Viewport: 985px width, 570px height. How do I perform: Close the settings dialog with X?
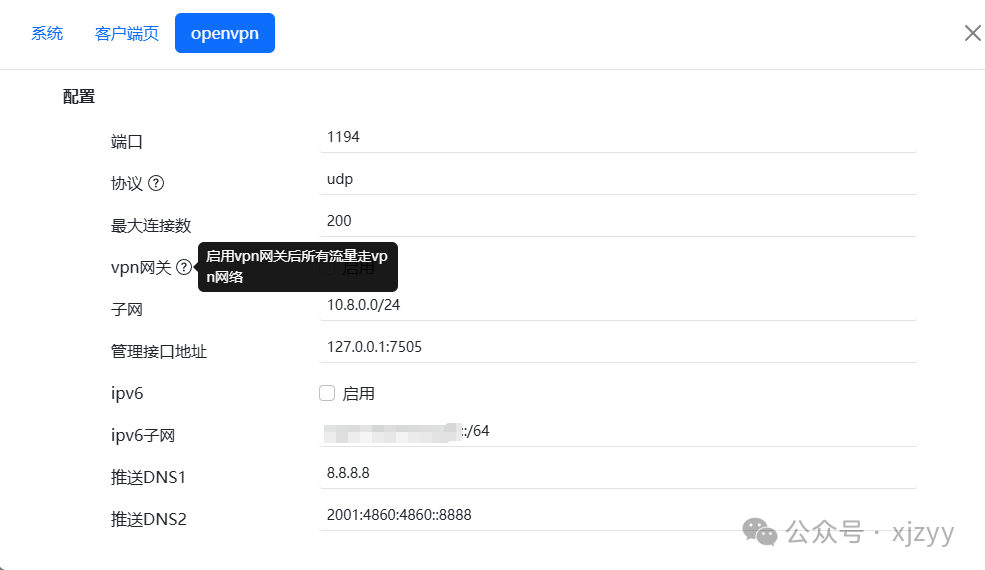pos(972,33)
